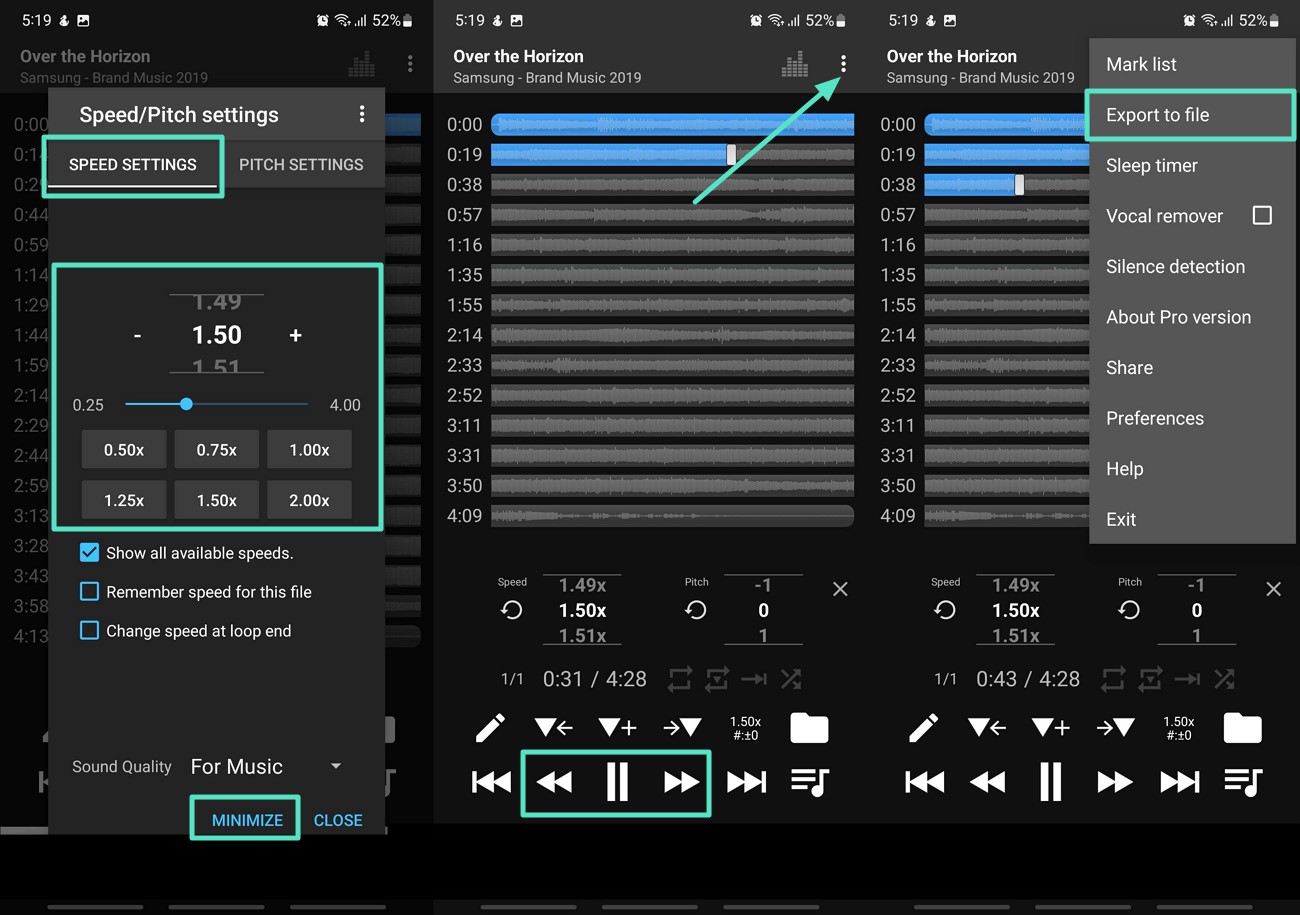Click MINIMIZE in the Speed/Pitch dialog

click(x=247, y=820)
